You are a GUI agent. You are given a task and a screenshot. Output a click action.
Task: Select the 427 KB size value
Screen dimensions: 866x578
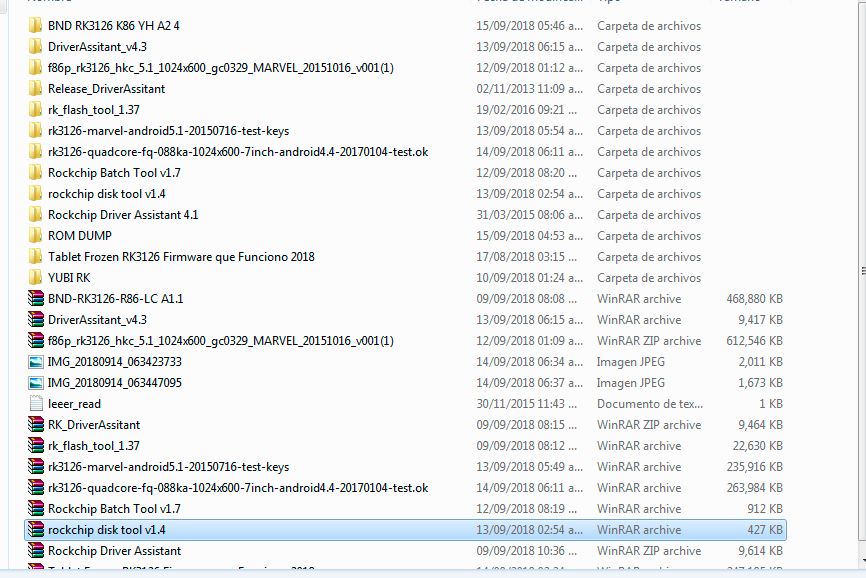(x=765, y=529)
